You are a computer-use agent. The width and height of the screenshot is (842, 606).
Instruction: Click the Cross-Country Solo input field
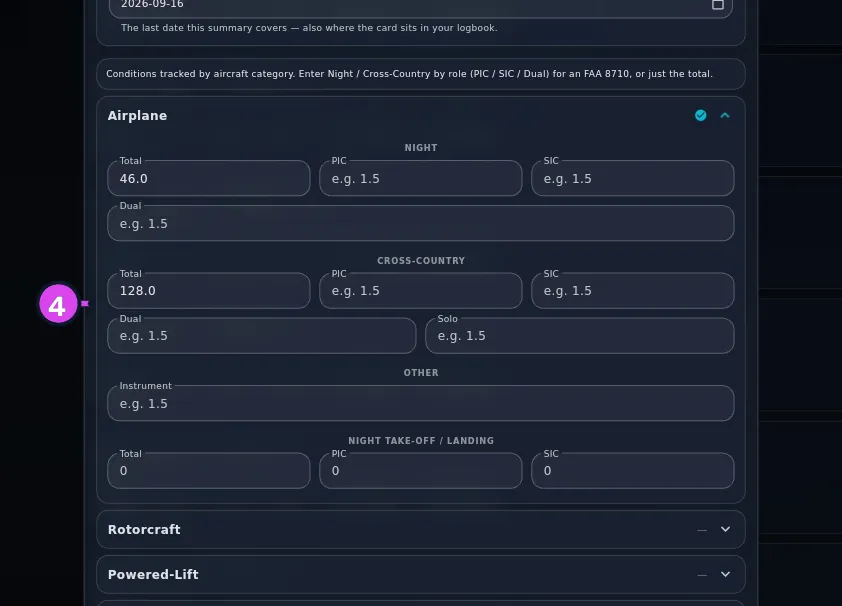coord(579,336)
